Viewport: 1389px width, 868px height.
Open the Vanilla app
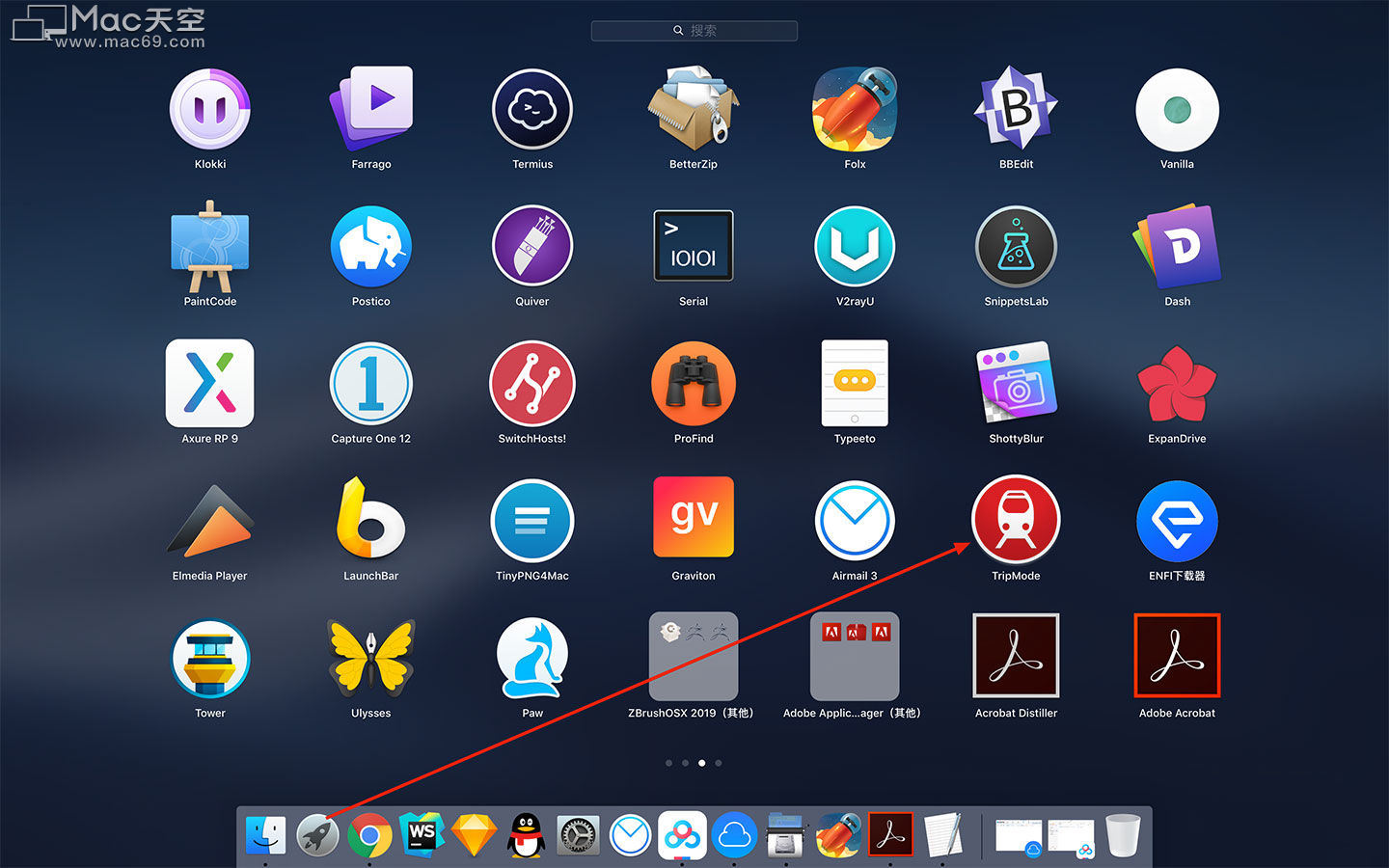(1177, 110)
